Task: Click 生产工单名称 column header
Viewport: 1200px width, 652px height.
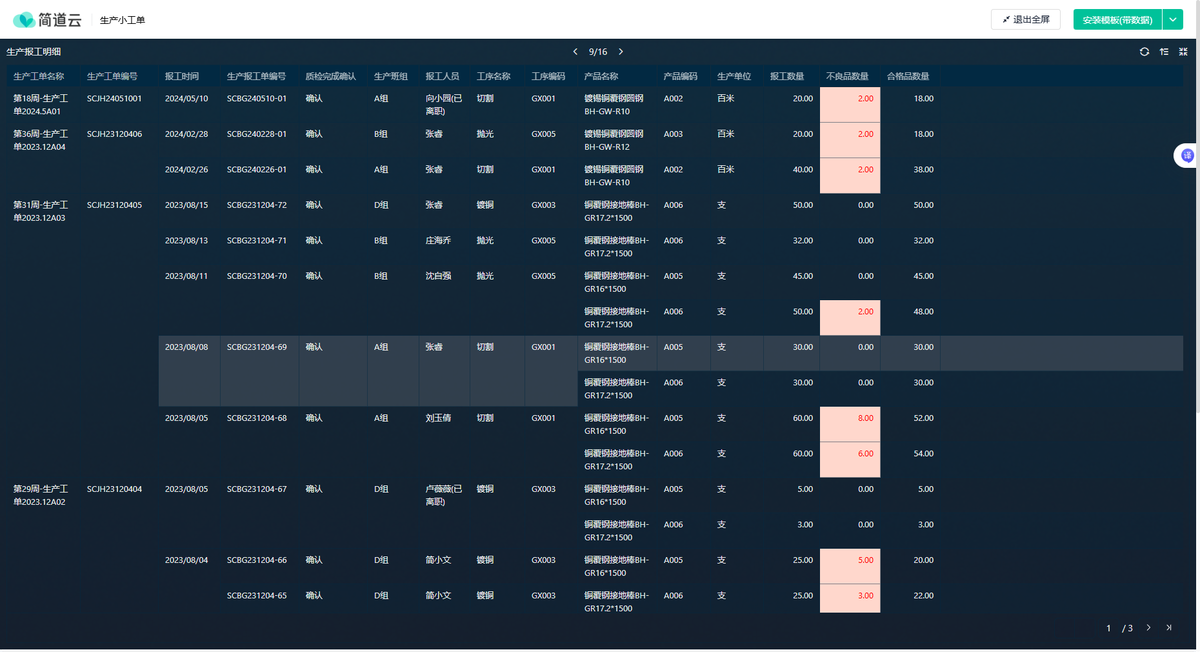Action: point(39,76)
